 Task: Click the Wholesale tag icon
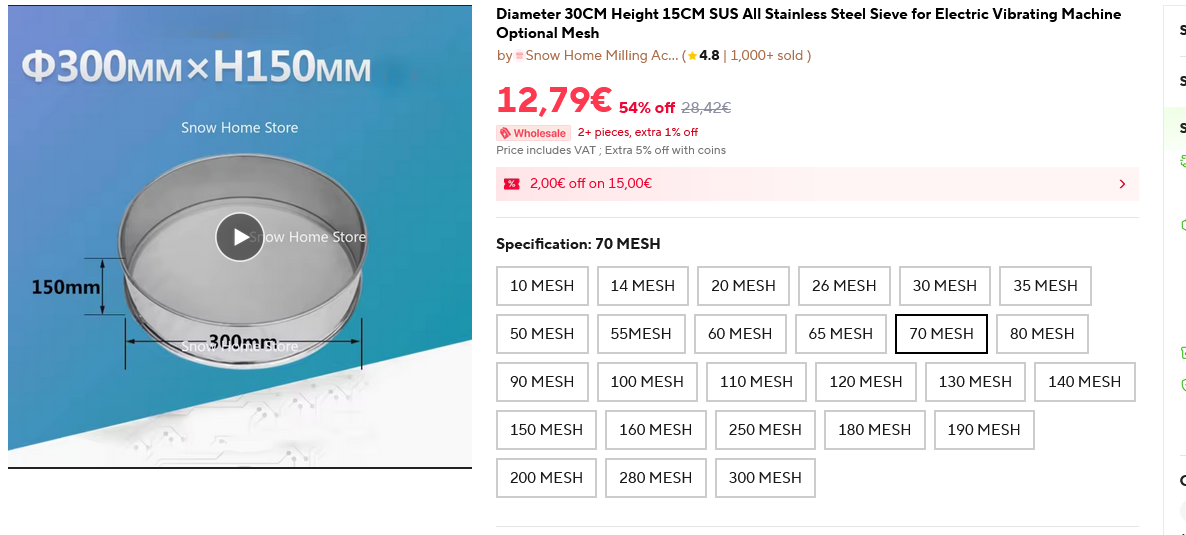(x=505, y=133)
